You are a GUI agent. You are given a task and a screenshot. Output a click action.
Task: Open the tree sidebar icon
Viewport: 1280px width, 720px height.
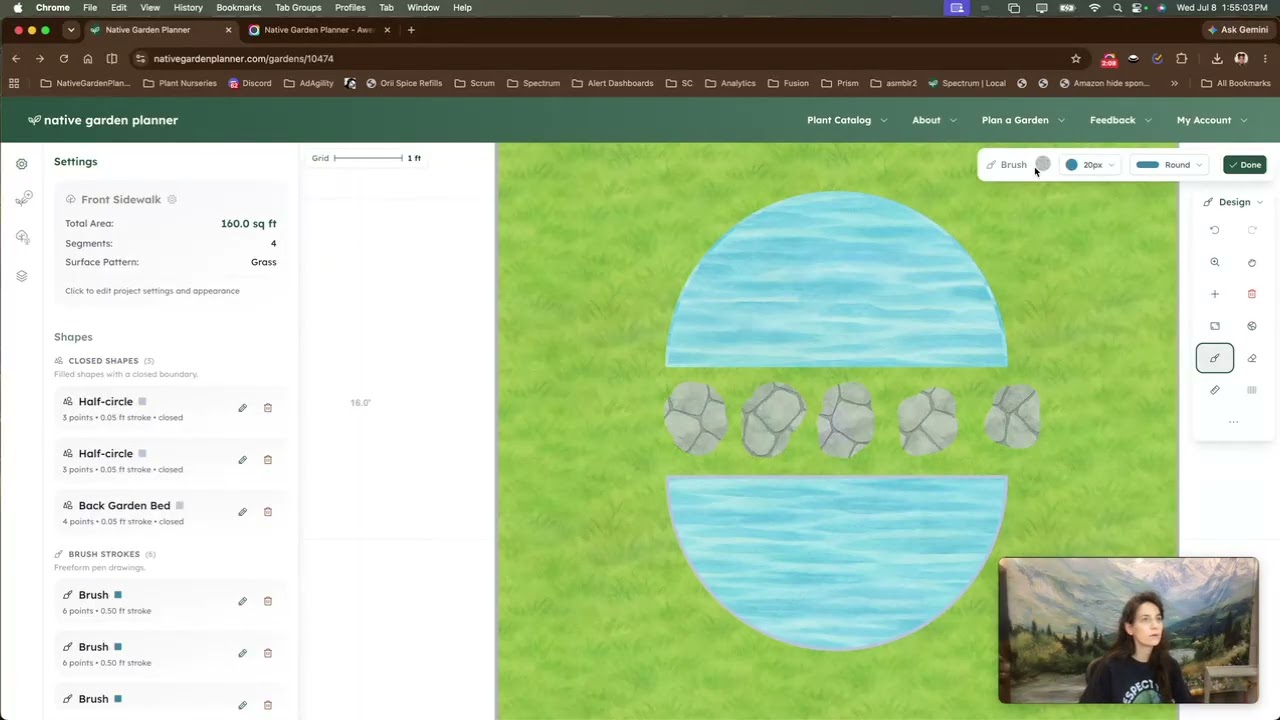22,237
